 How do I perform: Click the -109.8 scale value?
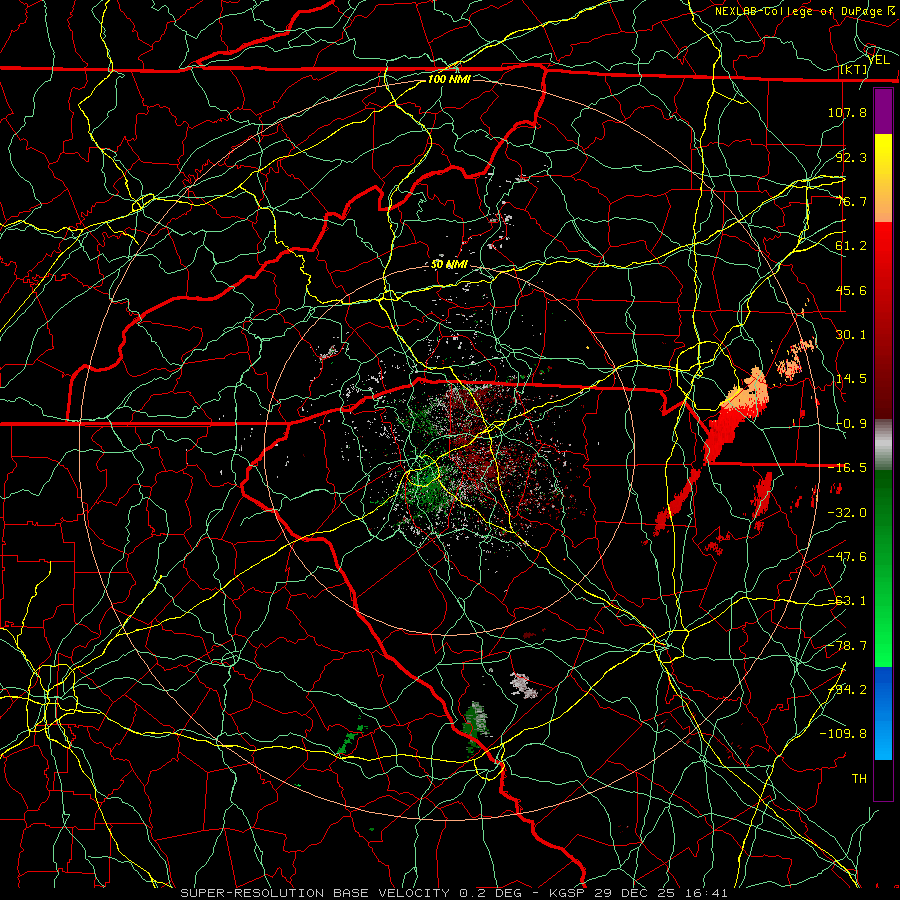[x=843, y=734]
